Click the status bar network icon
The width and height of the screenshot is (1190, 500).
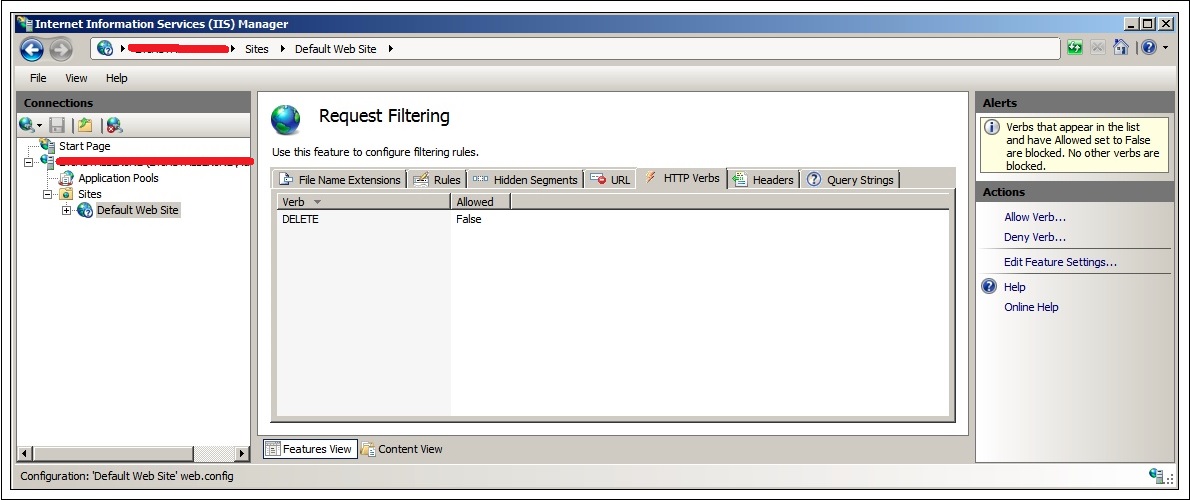(1158, 476)
